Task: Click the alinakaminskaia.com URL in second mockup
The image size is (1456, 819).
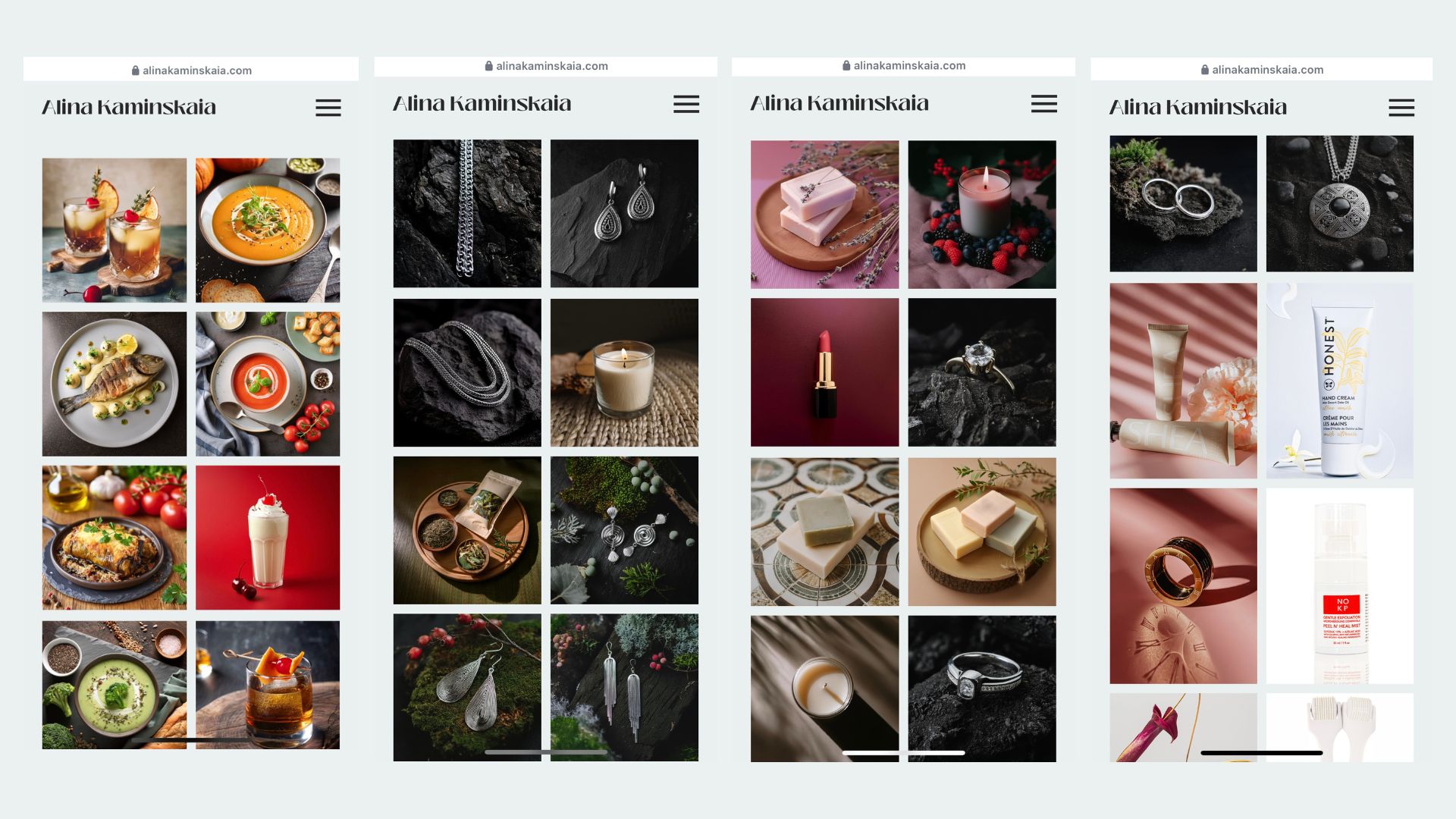Action: pos(552,66)
